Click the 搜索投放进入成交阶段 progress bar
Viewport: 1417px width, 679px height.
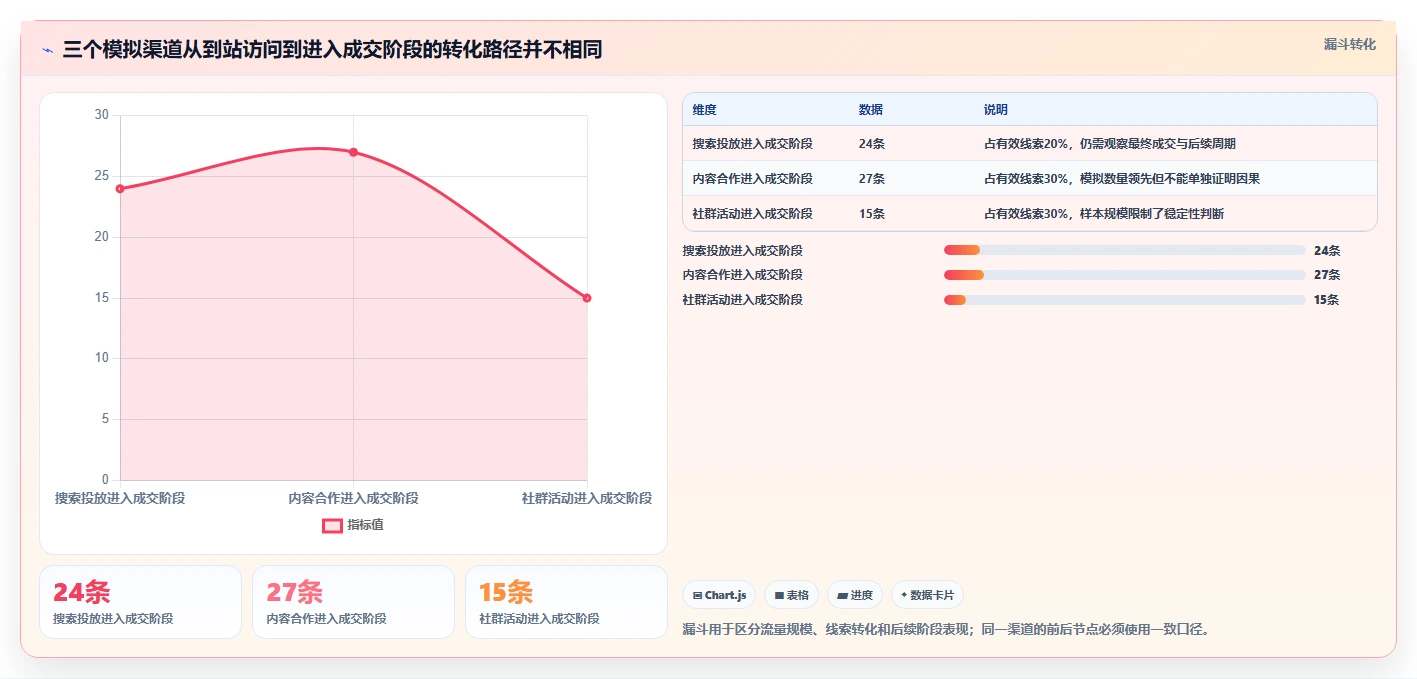tap(1124, 250)
